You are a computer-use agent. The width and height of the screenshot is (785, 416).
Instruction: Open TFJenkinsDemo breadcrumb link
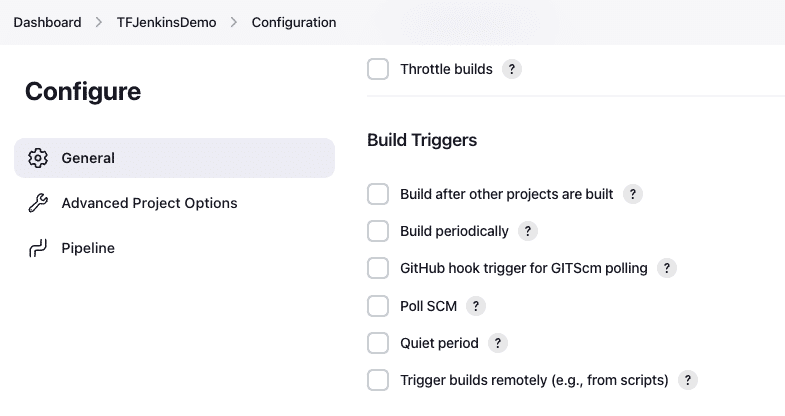(x=166, y=23)
